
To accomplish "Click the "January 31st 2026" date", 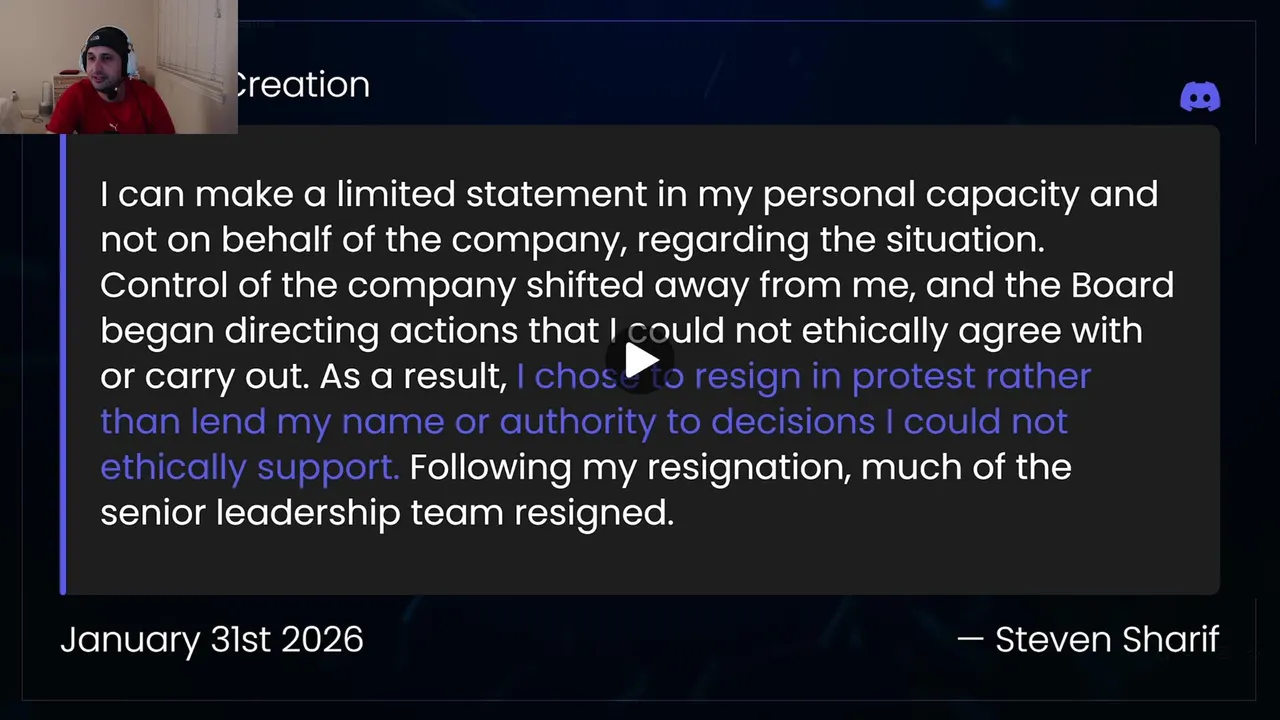I will click(212, 640).
